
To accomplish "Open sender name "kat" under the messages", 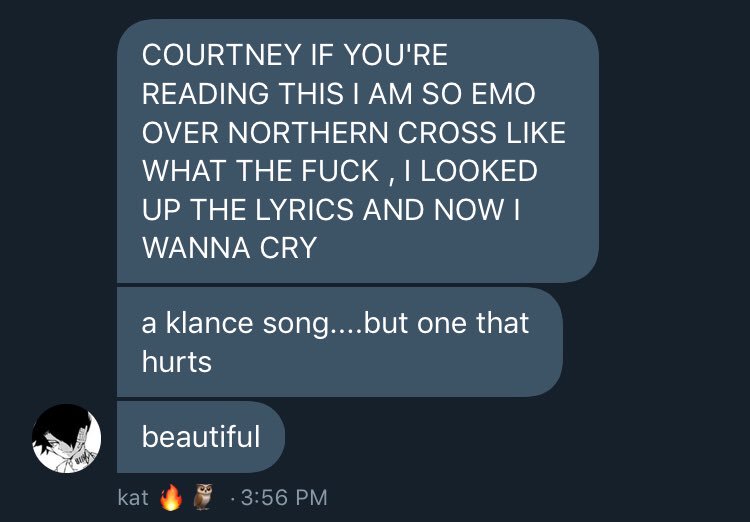I will [133, 498].
